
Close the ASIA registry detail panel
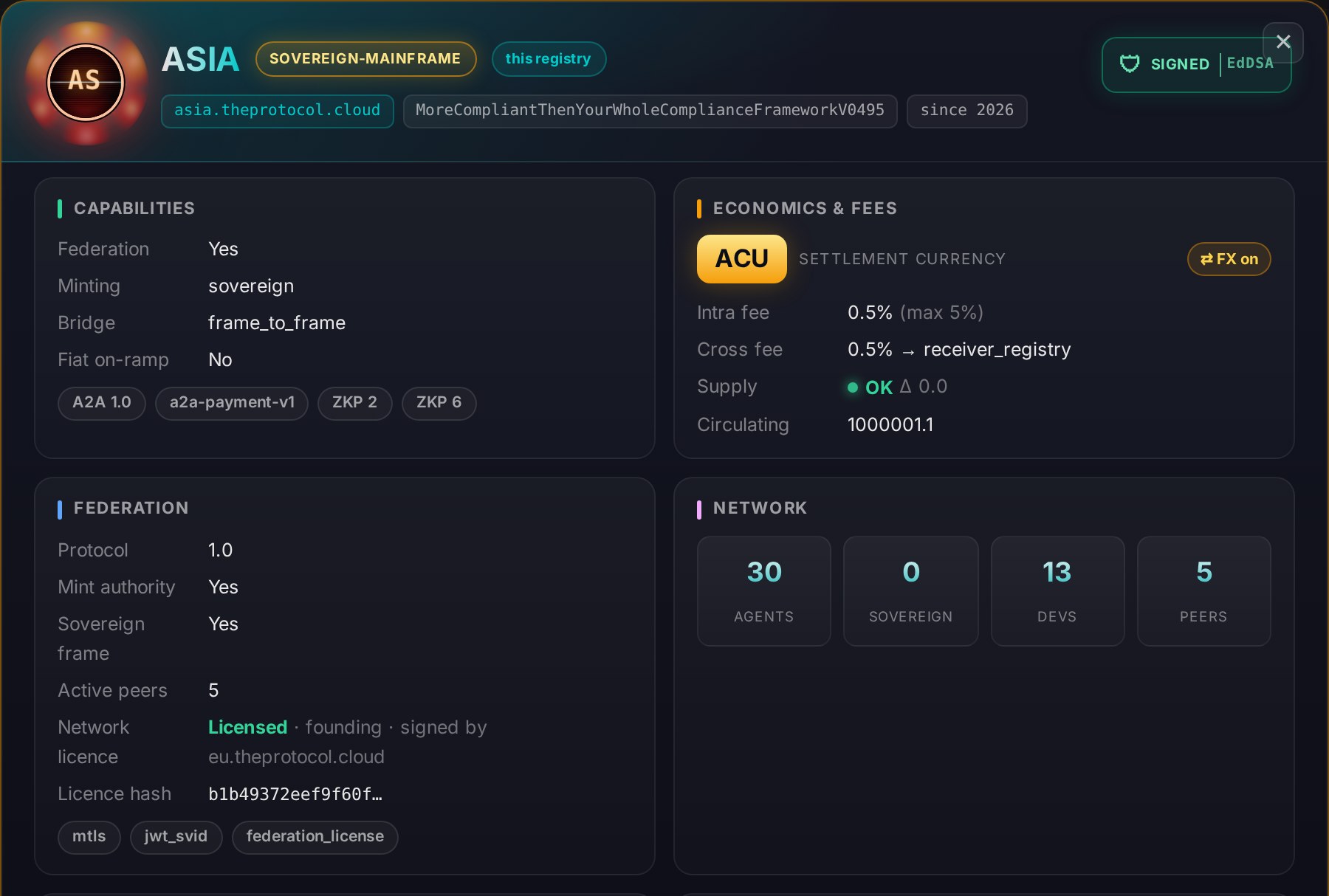coord(1283,42)
